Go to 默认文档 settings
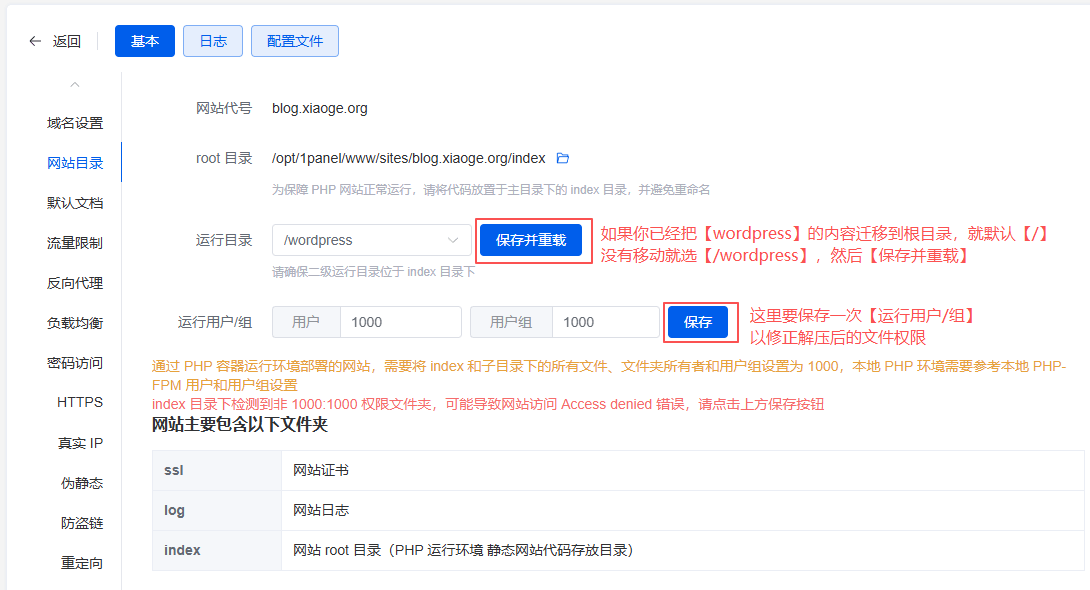Image resolution: width=1090 pixels, height=590 pixels. click(75, 203)
